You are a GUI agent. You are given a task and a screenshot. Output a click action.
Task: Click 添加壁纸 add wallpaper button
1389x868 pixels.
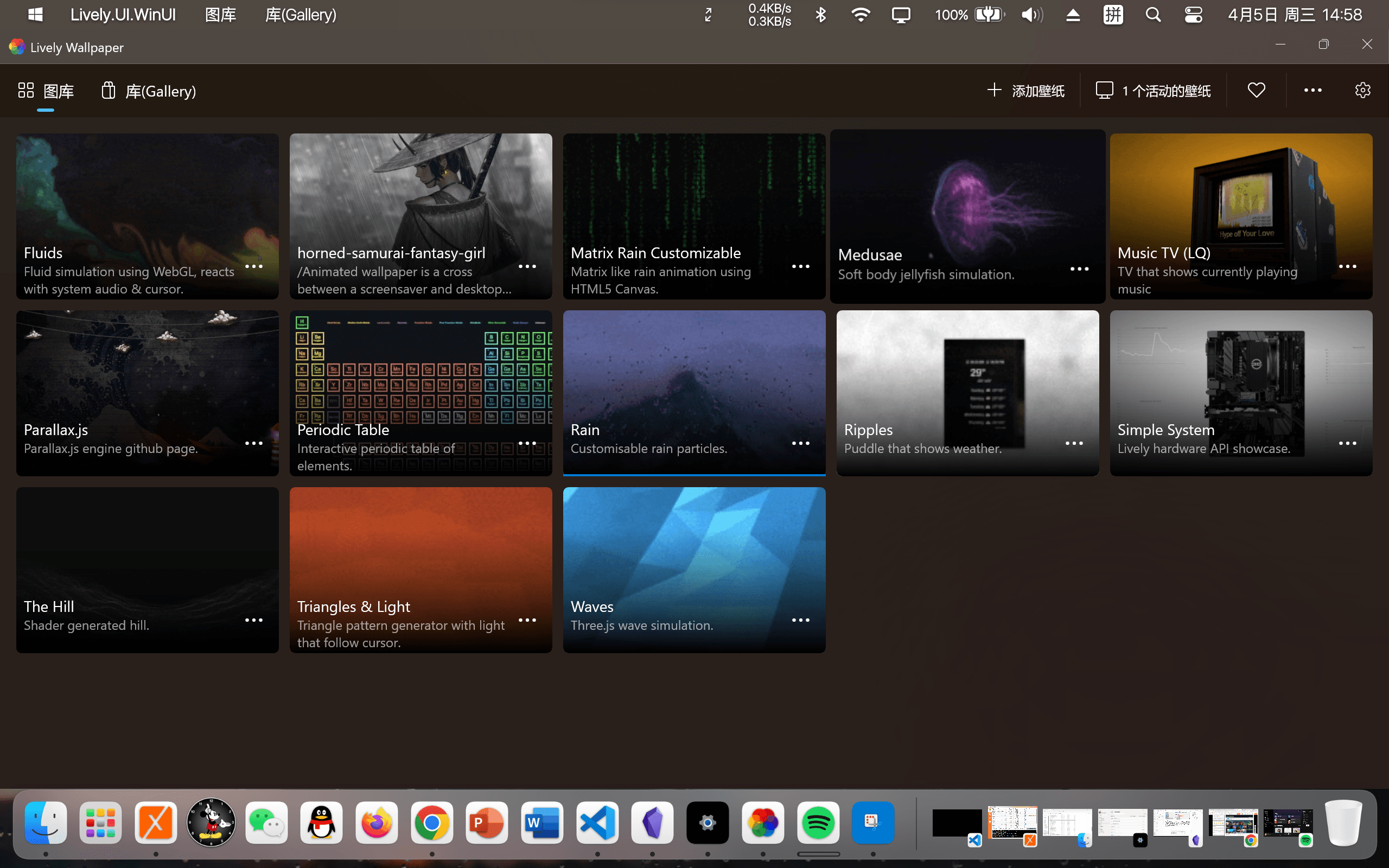point(1025,90)
